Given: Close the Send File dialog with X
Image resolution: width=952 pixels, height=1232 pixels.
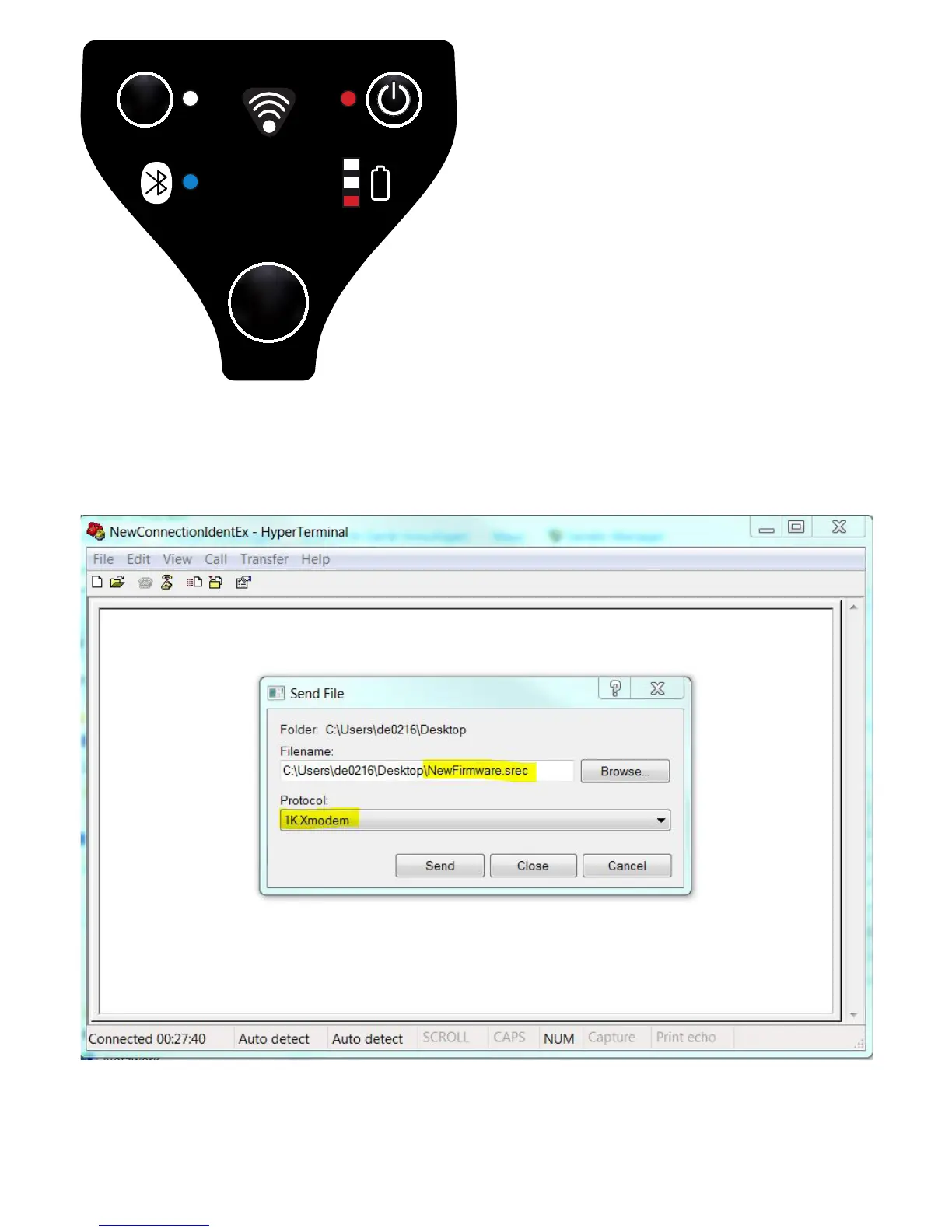Looking at the screenshot, I should [657, 688].
